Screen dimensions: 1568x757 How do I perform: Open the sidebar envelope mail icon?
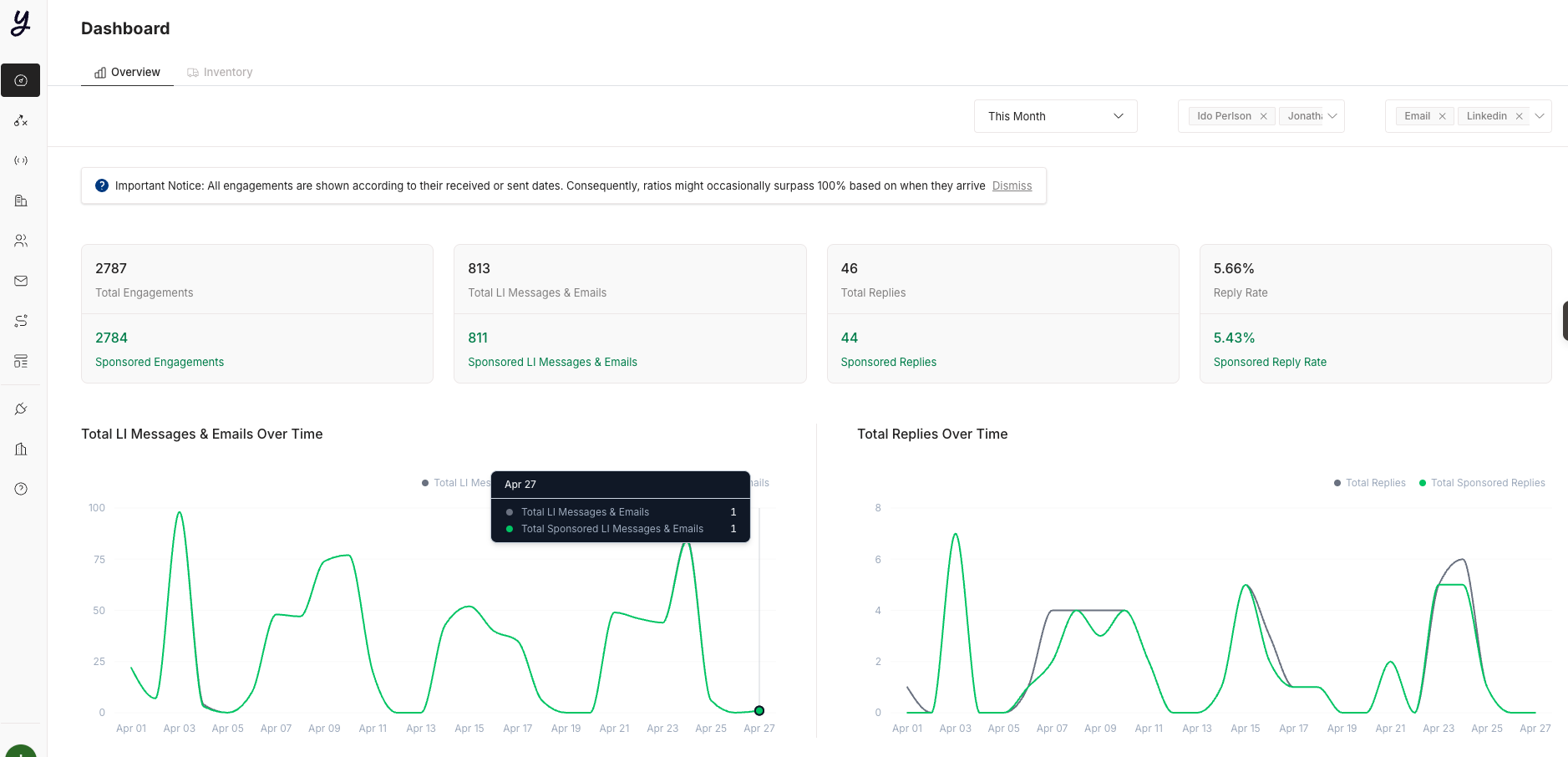[21, 281]
